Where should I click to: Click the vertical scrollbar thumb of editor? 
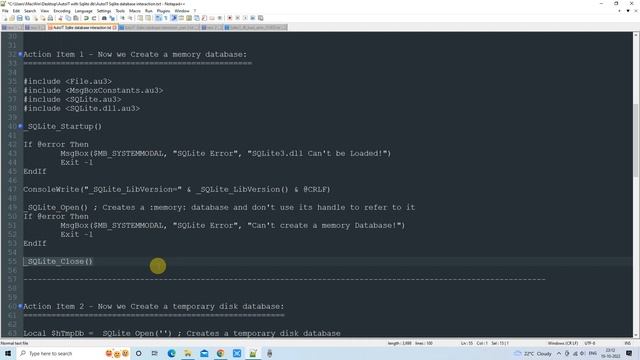[x=636, y=140]
